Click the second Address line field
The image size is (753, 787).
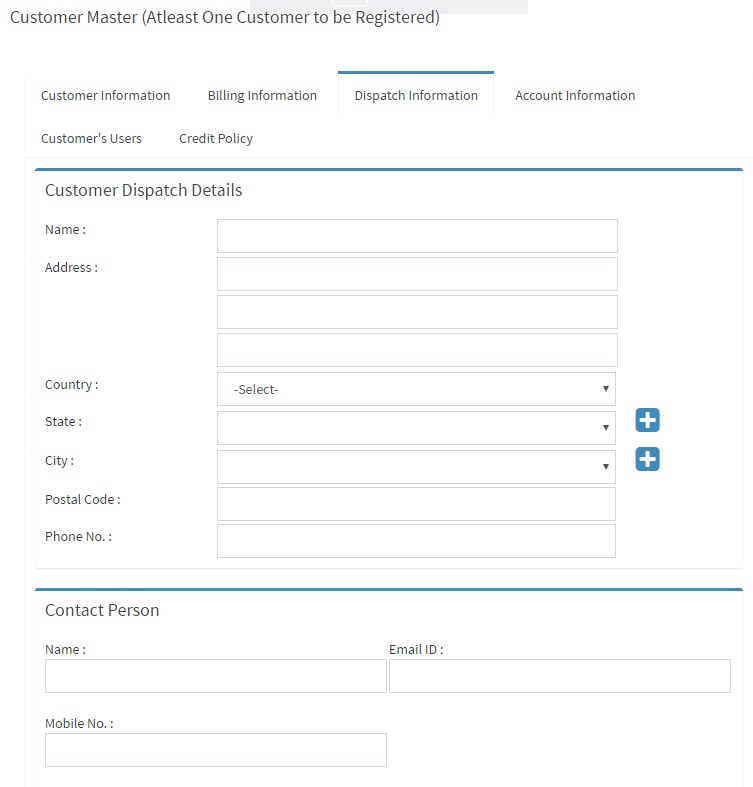click(417, 312)
